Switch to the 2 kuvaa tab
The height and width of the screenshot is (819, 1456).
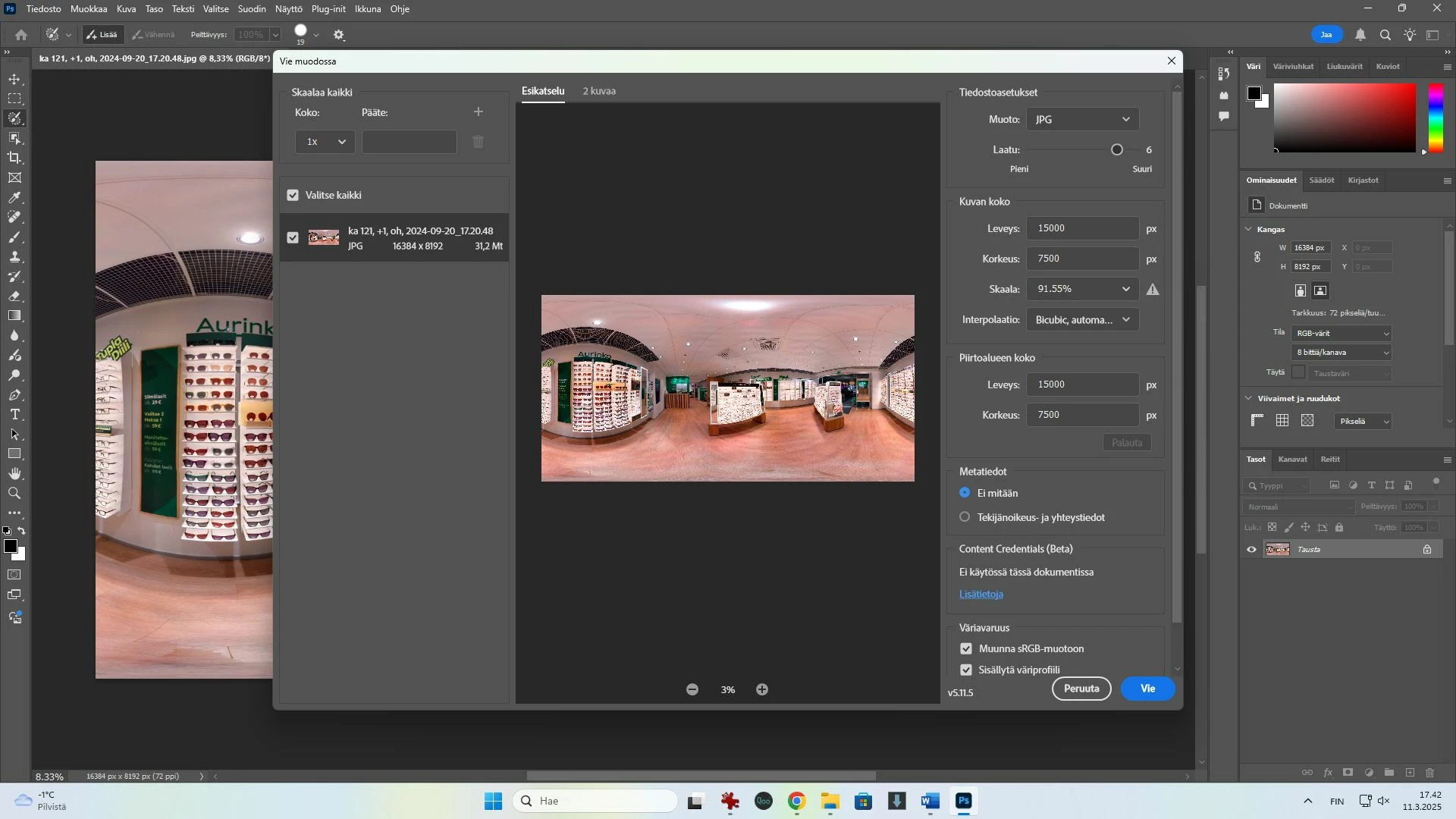coord(599,91)
